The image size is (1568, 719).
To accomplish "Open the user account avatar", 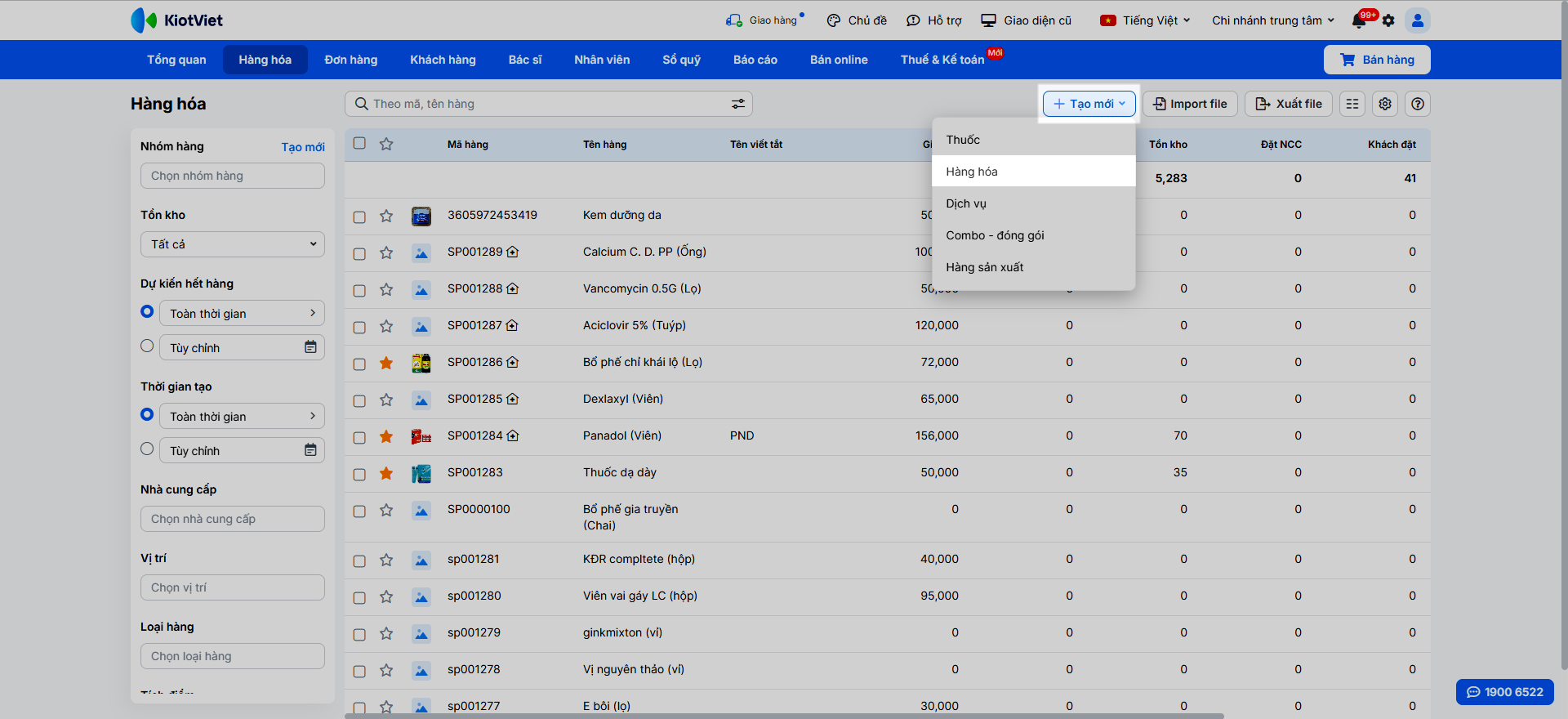I will tap(1418, 20).
